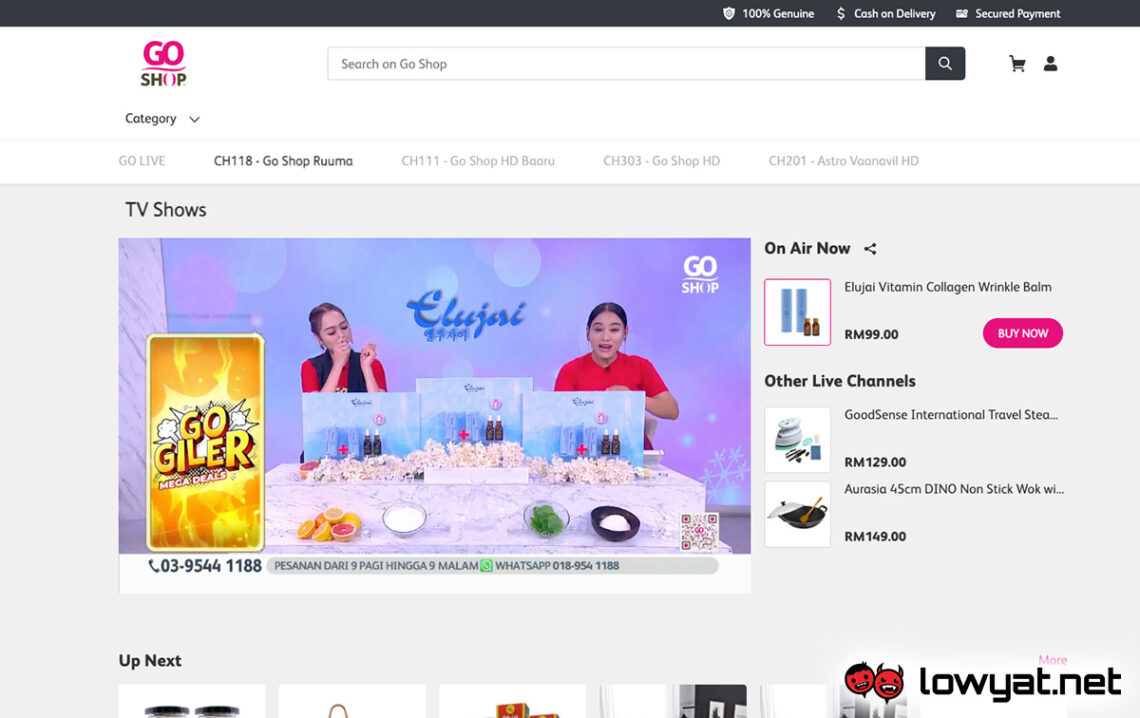Click the Go Shop logo
This screenshot has height=718, width=1140.
163,62
